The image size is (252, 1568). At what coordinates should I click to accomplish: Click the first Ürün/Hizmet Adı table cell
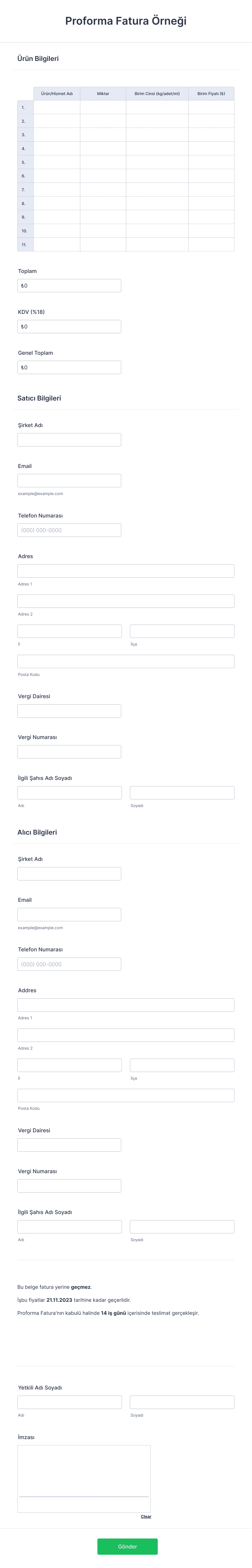coord(57,108)
